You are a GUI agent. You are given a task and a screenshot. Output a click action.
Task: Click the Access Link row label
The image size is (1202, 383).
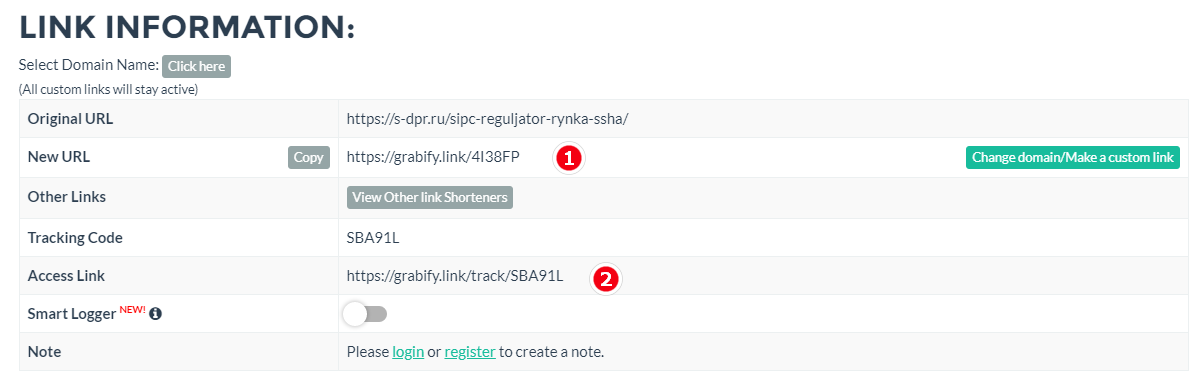[66, 276]
